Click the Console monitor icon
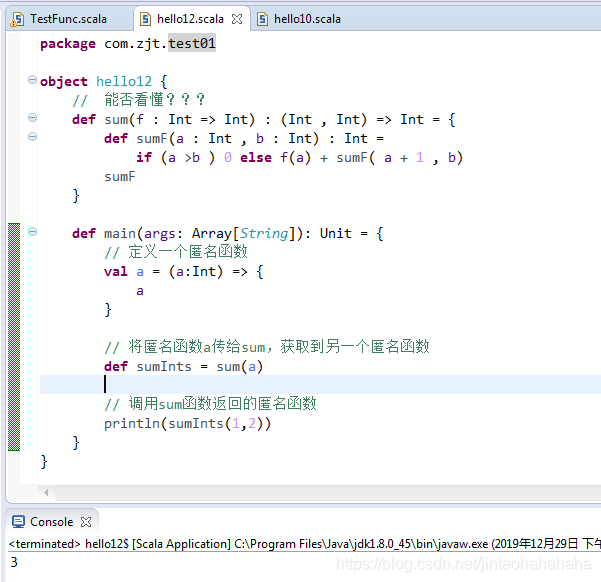 (x=18, y=522)
